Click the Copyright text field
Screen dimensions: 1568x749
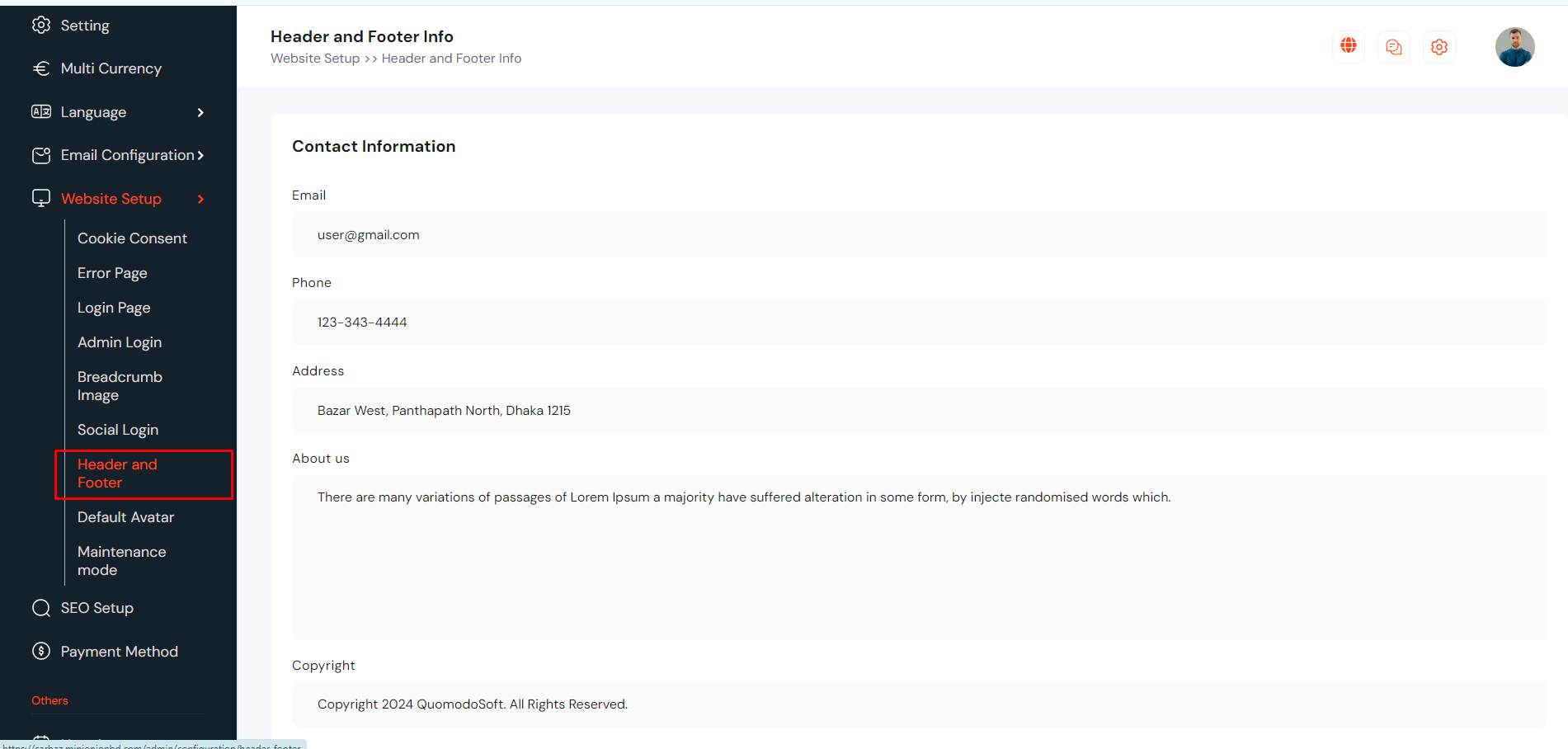(919, 704)
